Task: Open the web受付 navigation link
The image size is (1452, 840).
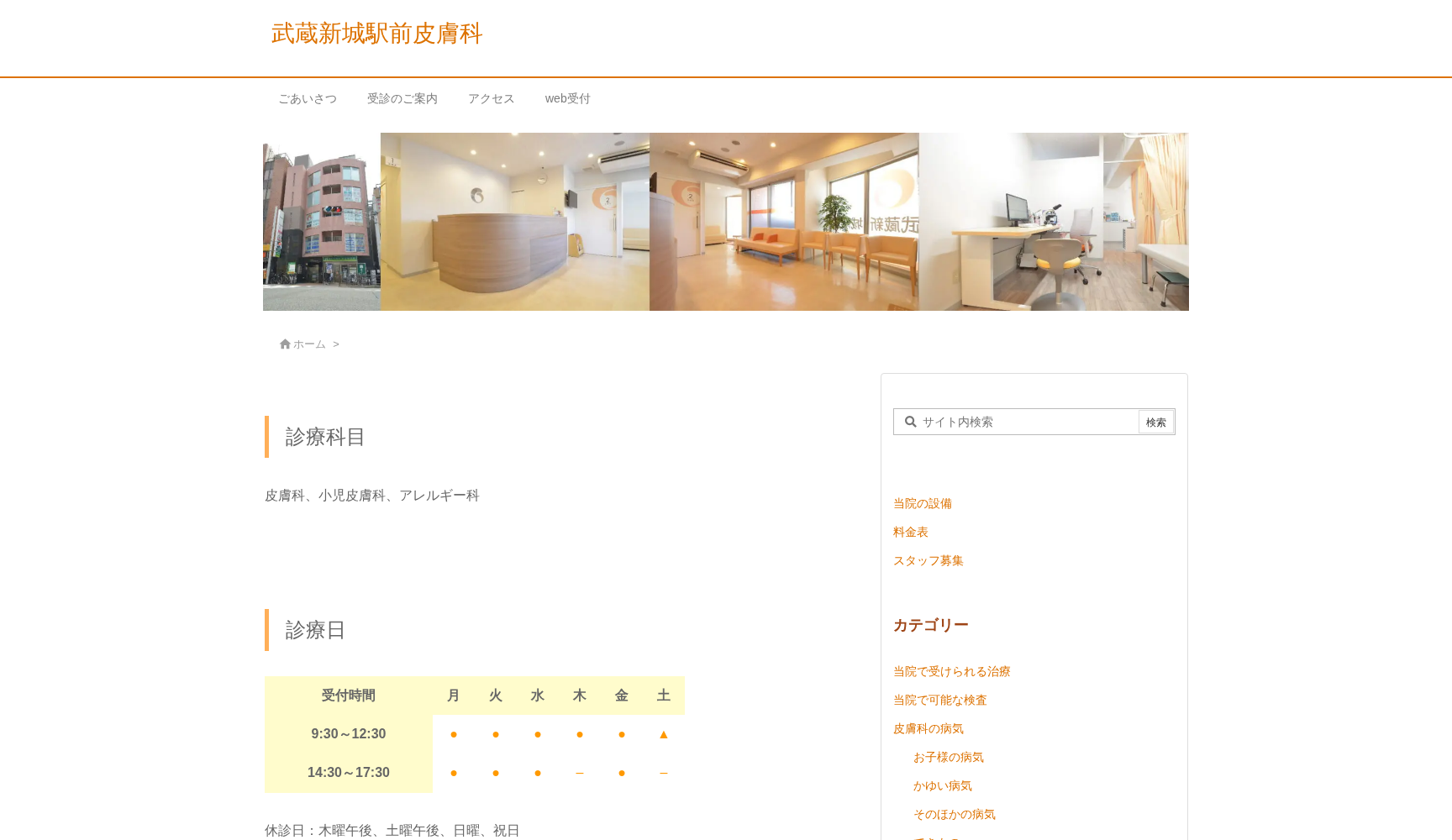Action: click(568, 98)
